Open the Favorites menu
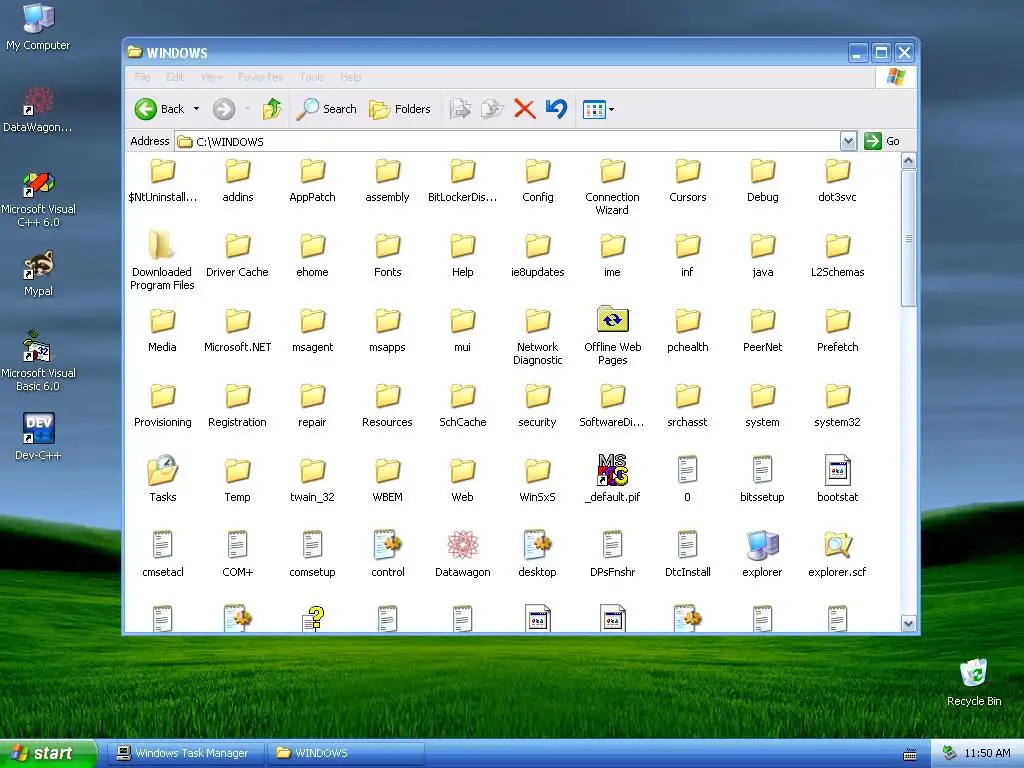 (x=261, y=77)
